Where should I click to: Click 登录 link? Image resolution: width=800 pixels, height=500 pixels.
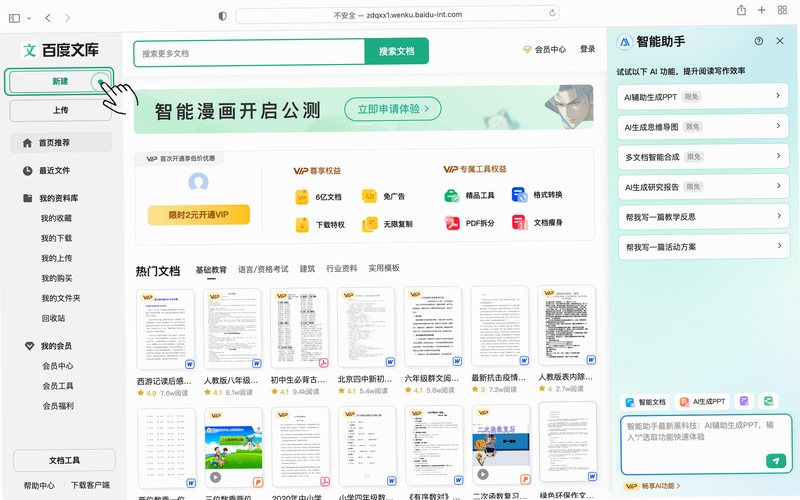click(588, 49)
